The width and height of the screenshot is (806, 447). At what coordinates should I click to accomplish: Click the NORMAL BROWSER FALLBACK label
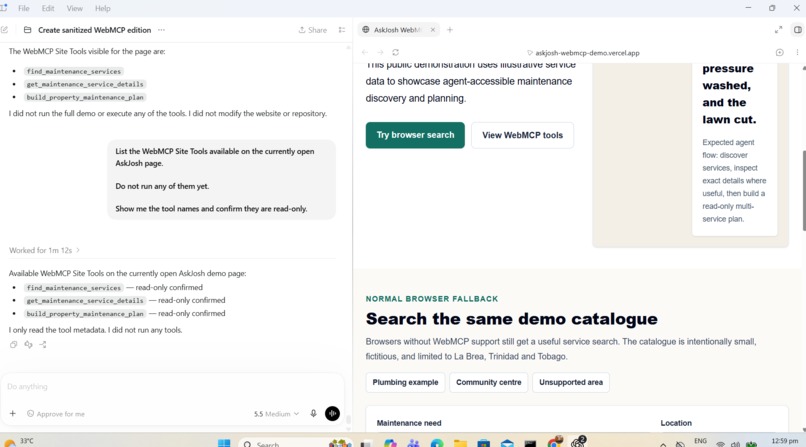coord(432,299)
